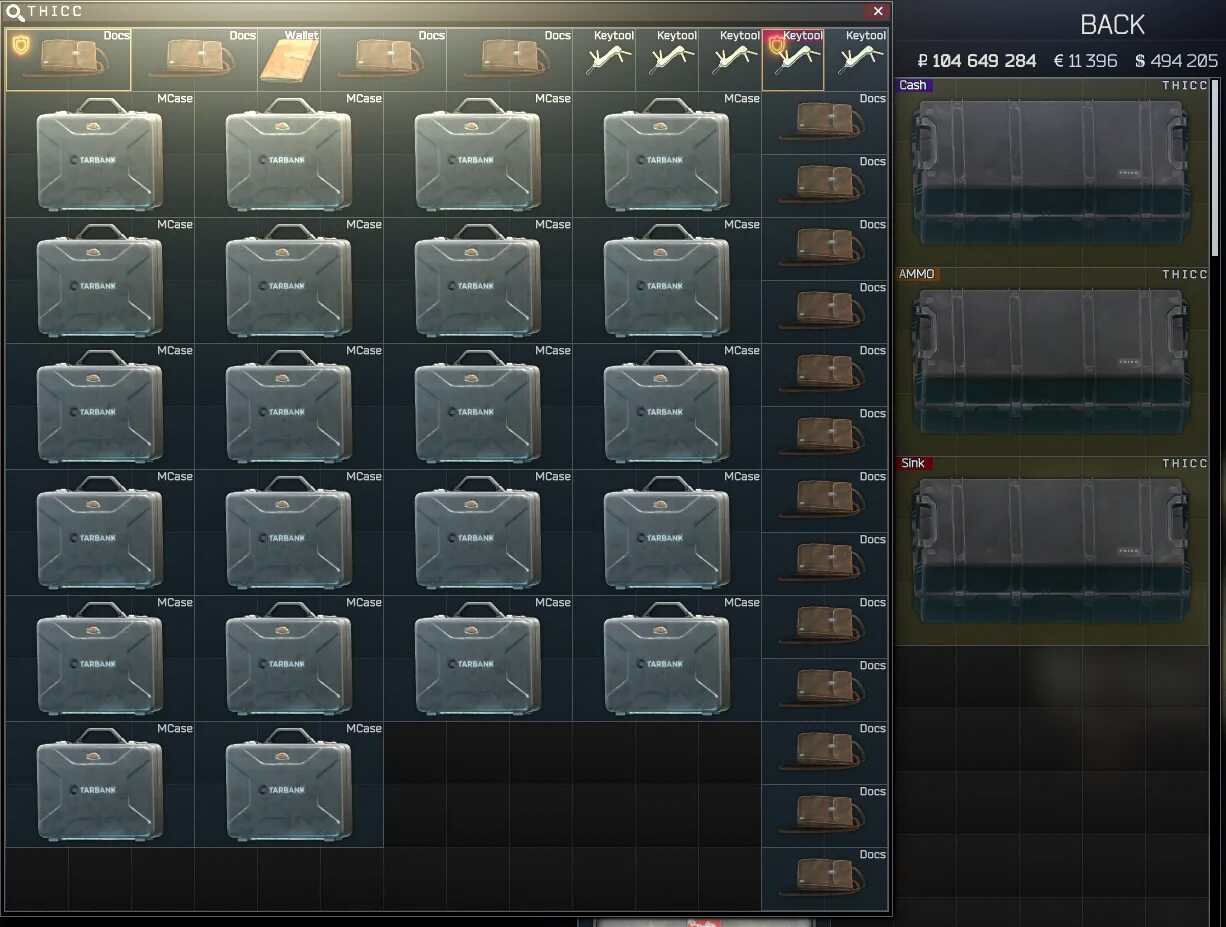1226x927 pixels.
Task: Select Keytool directly left of red-tagged Keytool
Action: [730, 59]
